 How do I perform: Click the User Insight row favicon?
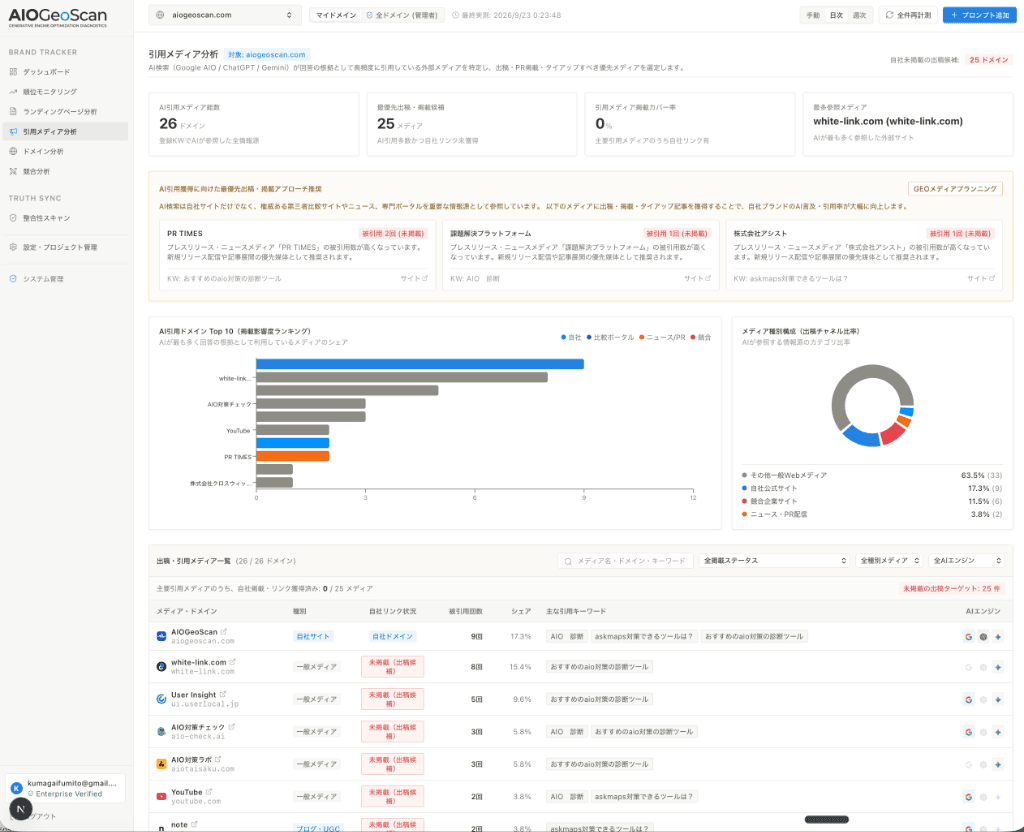pyautogui.click(x=161, y=699)
